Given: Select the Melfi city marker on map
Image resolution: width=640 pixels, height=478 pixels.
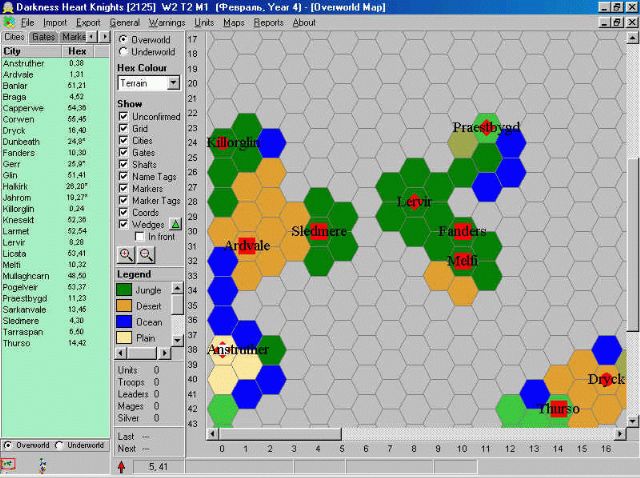Looking at the screenshot, I should click(x=462, y=261).
